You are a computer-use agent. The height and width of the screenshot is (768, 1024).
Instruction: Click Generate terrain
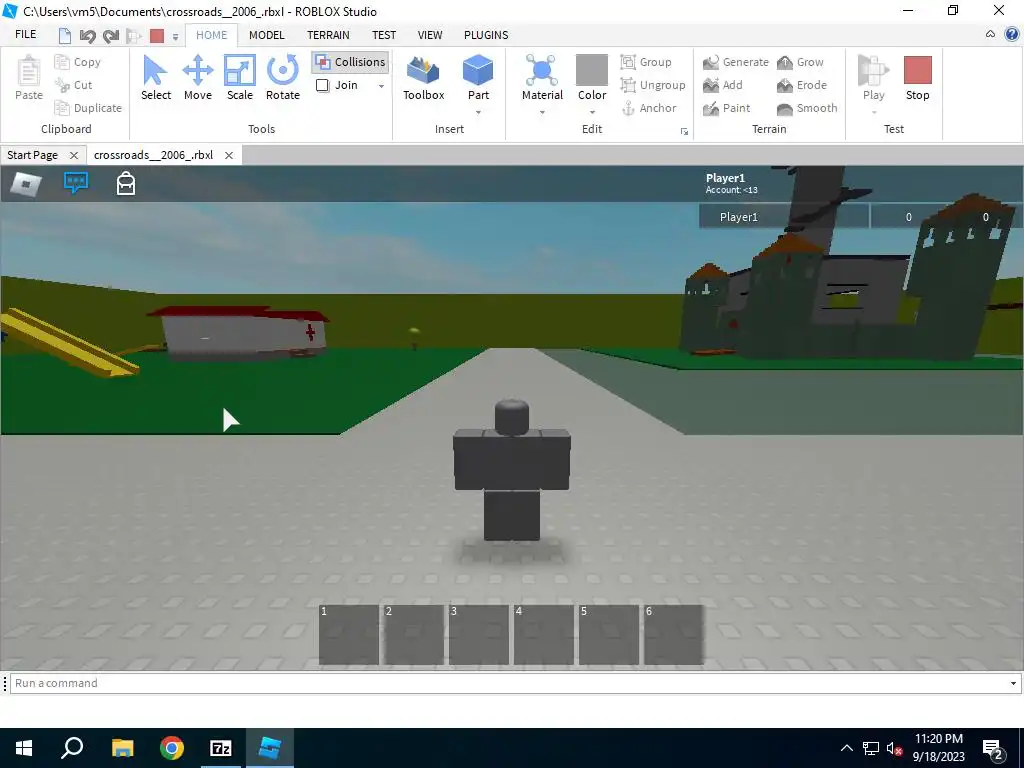pyautogui.click(x=736, y=62)
